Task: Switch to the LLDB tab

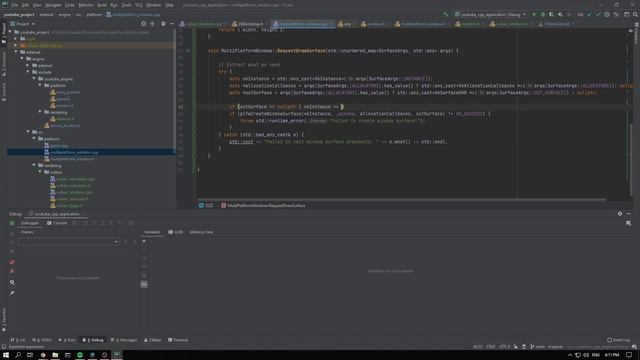Action: (176, 232)
